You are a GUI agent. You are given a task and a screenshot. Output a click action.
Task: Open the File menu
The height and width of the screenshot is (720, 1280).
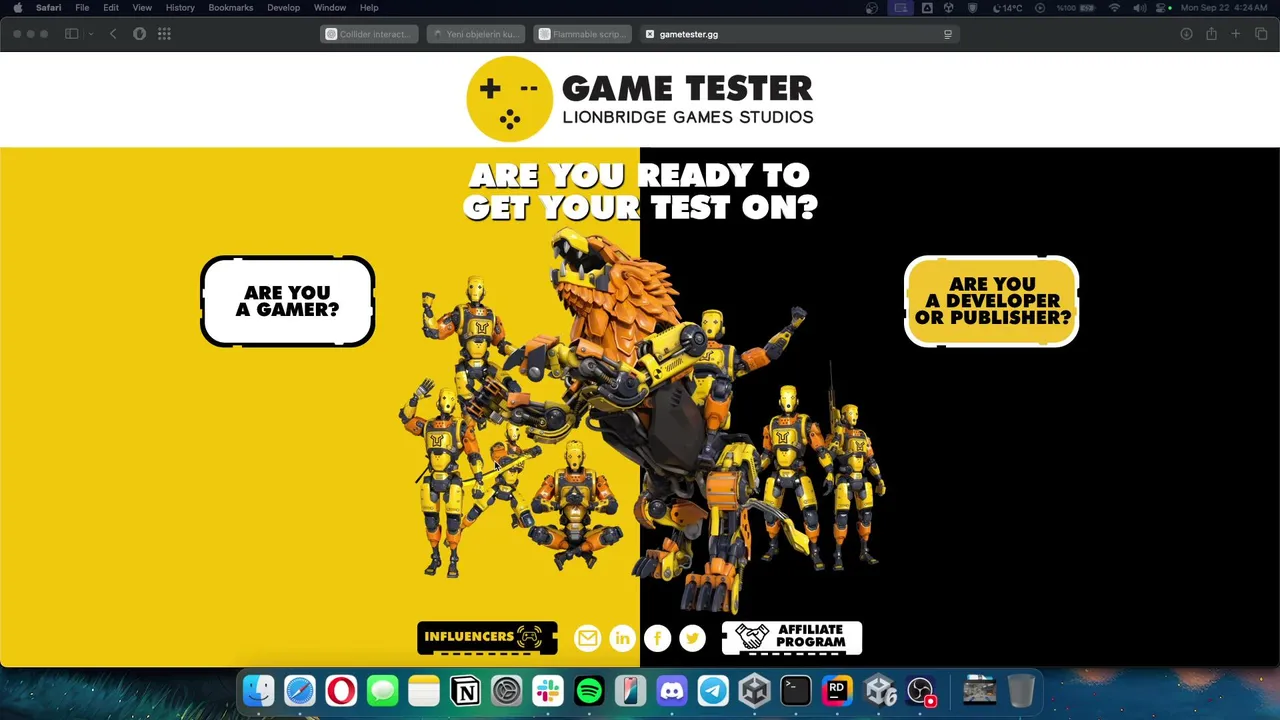click(82, 8)
